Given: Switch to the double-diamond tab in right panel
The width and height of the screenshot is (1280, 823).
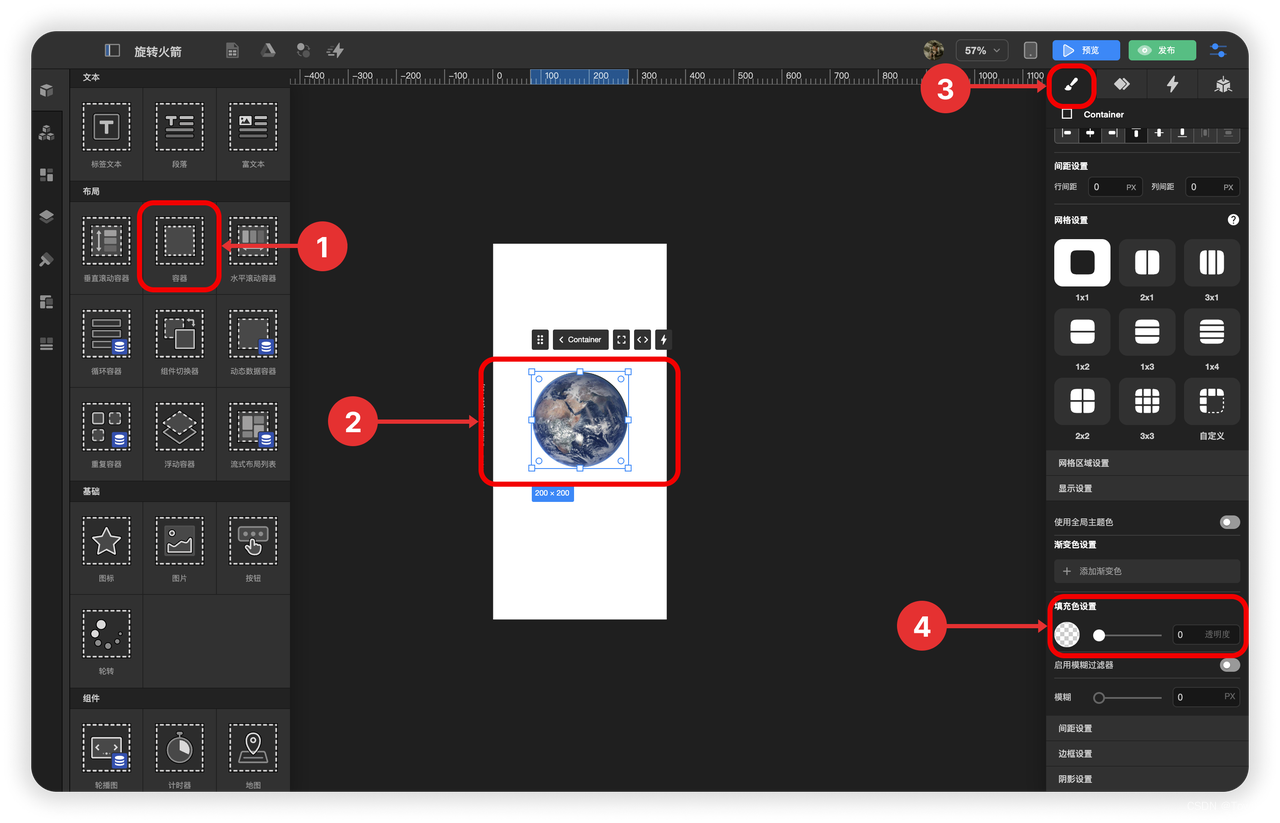Looking at the screenshot, I should [x=1122, y=85].
